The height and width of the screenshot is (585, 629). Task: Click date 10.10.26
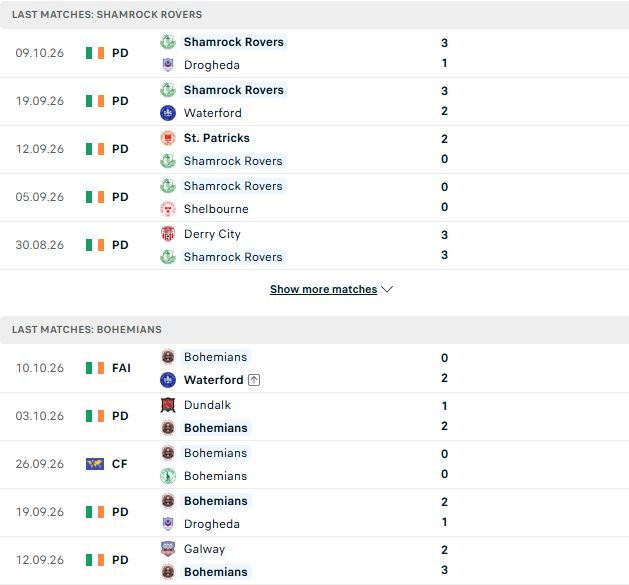40,368
